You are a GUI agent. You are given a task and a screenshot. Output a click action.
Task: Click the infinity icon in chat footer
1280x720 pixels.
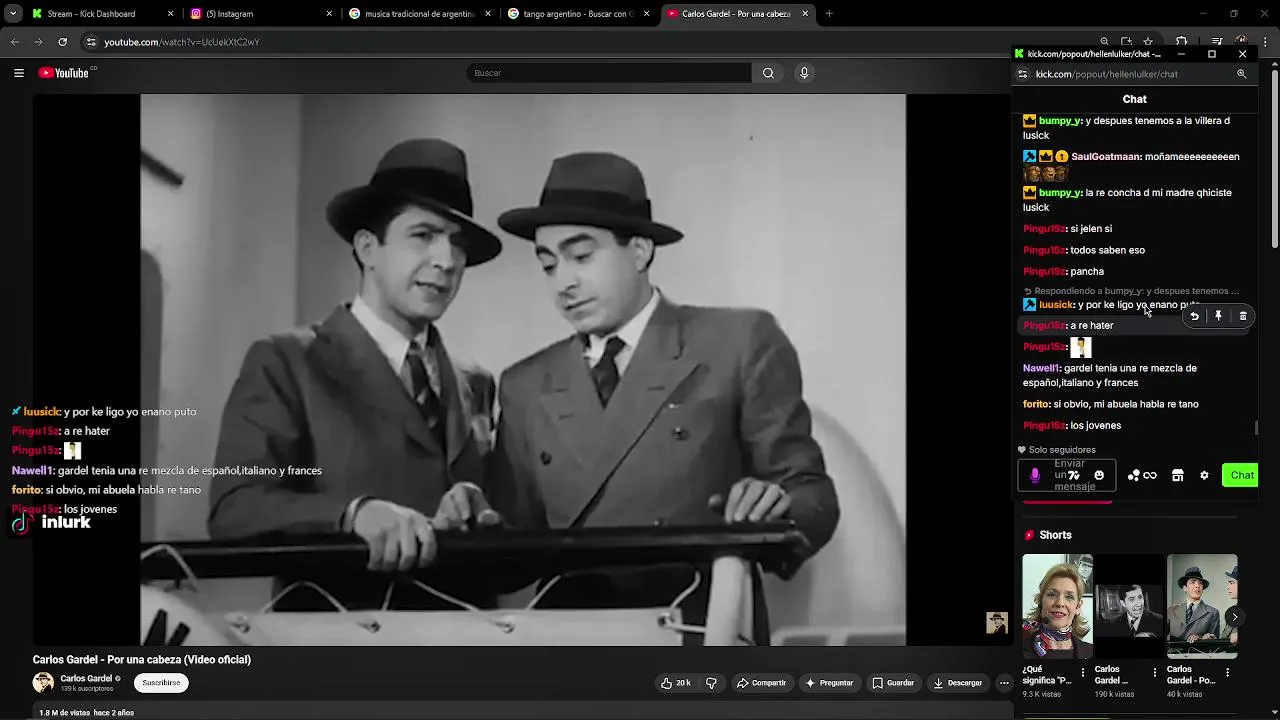coord(1150,476)
